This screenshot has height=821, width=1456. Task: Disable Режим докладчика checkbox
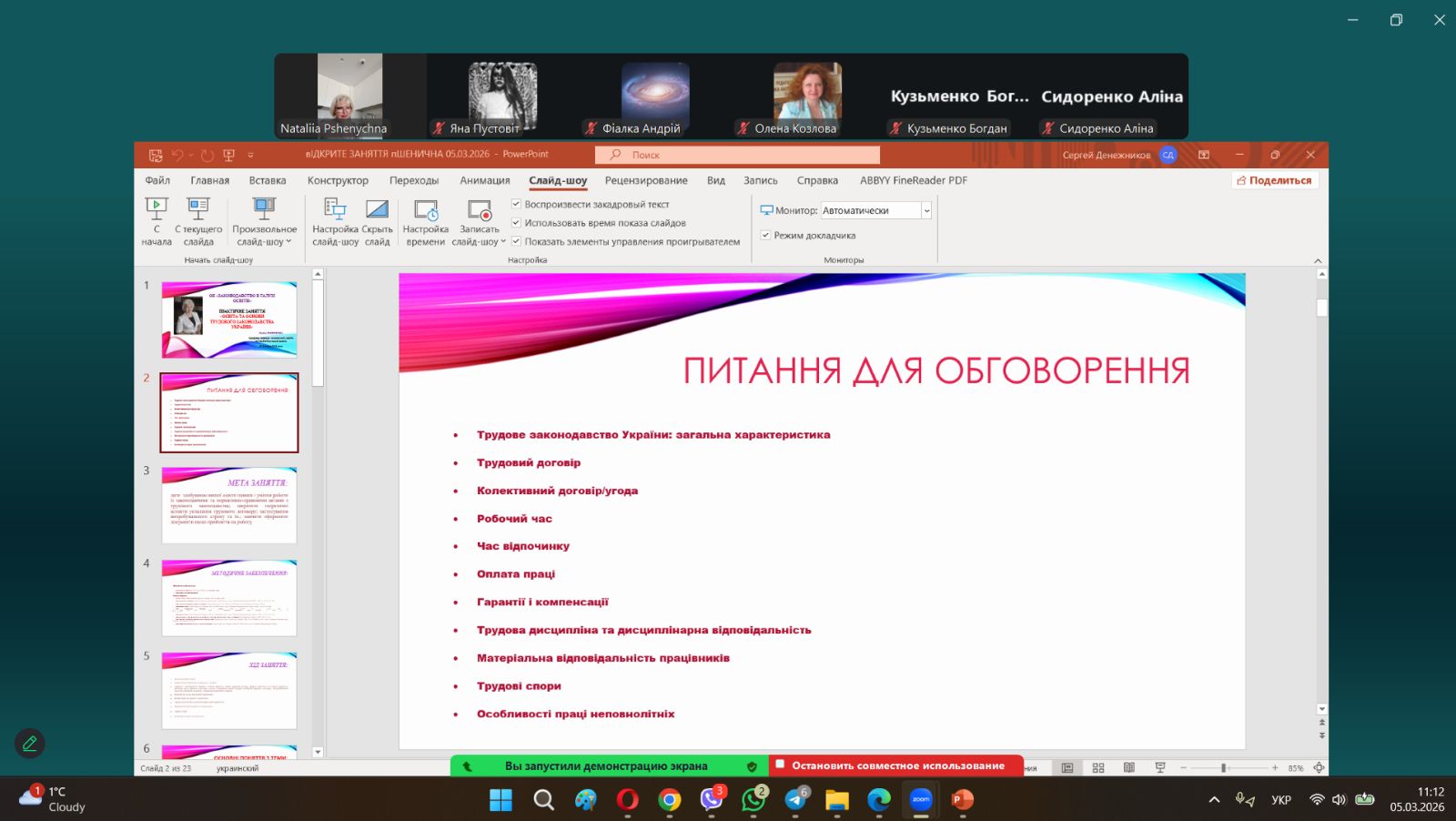(765, 235)
